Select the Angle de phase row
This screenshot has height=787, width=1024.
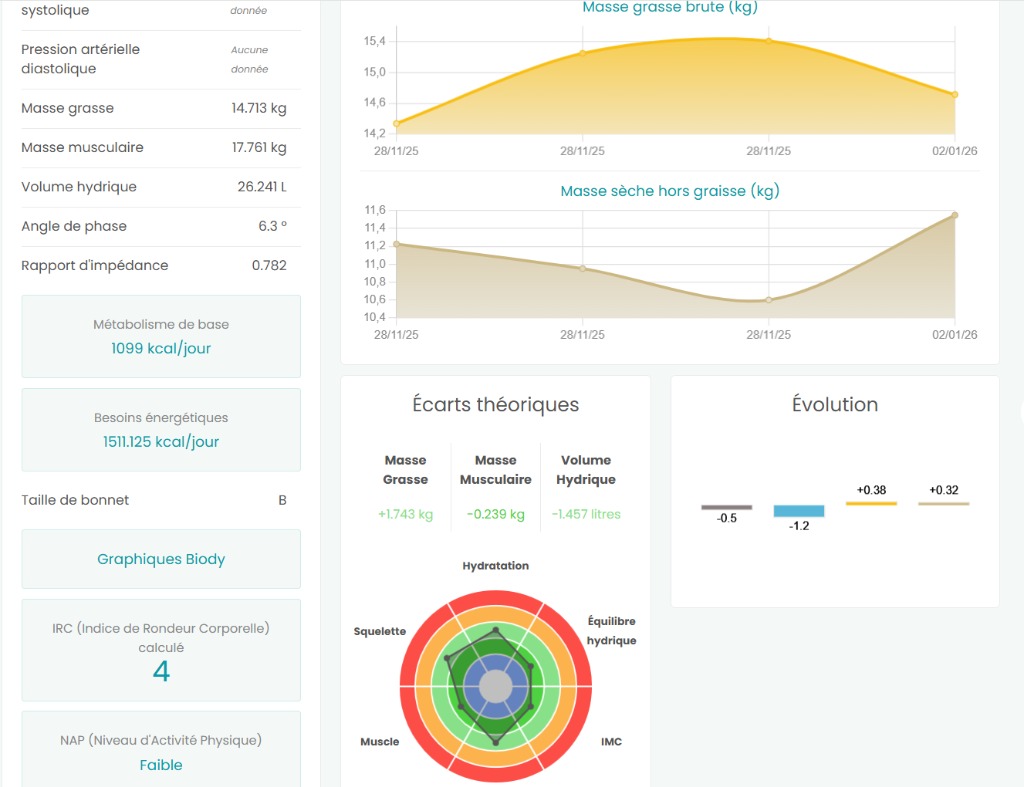click(154, 226)
